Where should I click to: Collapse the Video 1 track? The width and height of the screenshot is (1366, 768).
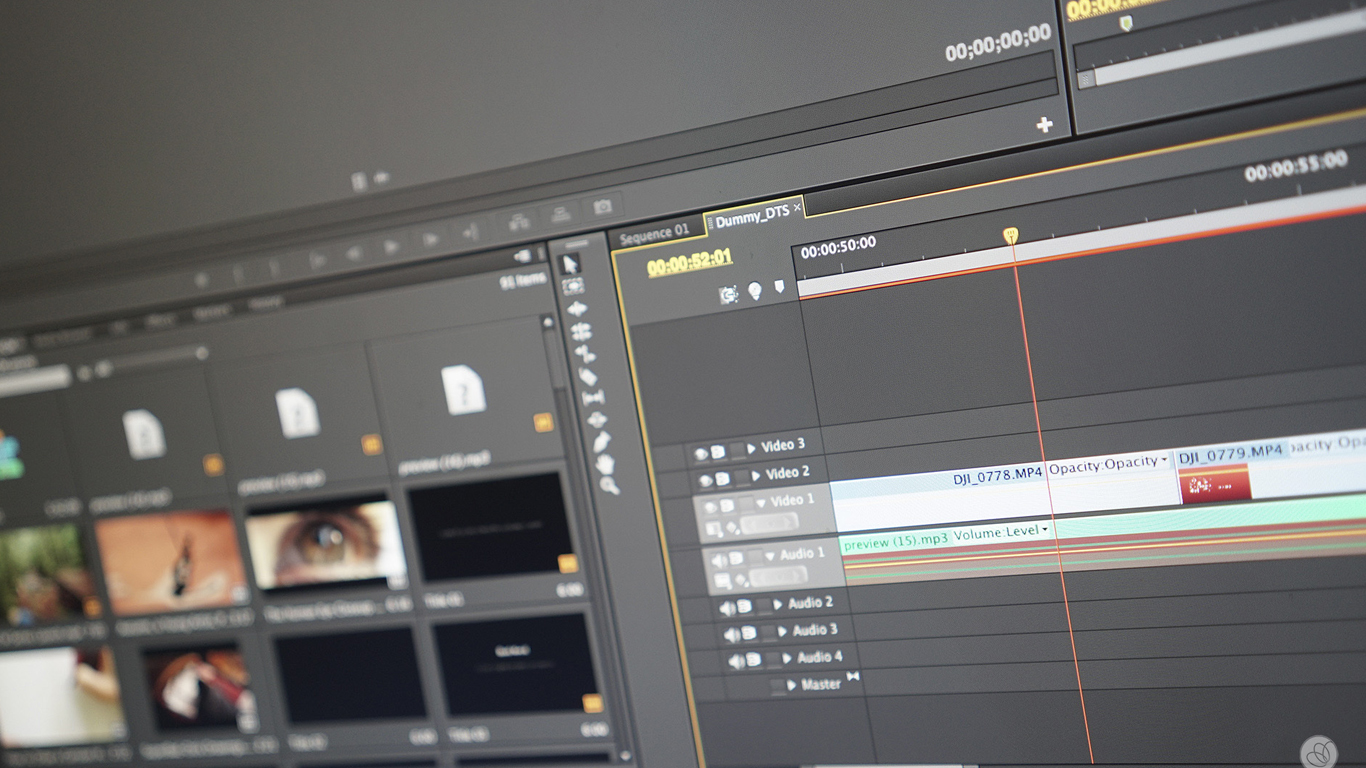[x=761, y=502]
